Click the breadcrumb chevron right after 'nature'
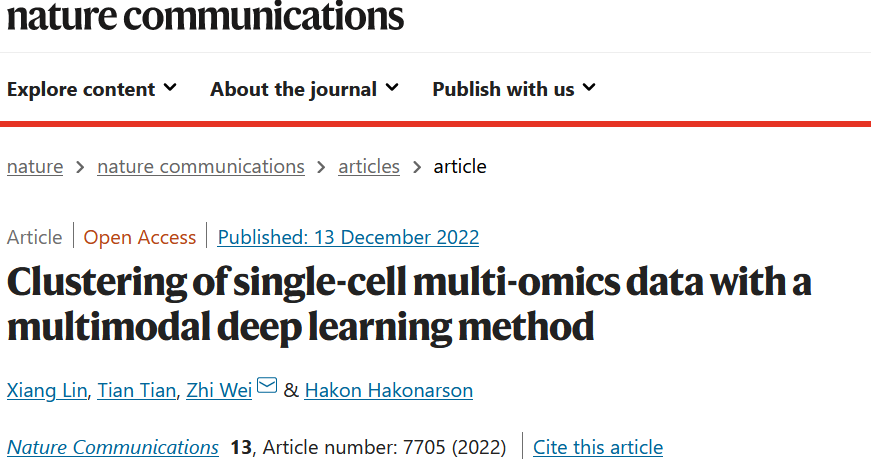This screenshot has width=871, height=461. coord(80,167)
